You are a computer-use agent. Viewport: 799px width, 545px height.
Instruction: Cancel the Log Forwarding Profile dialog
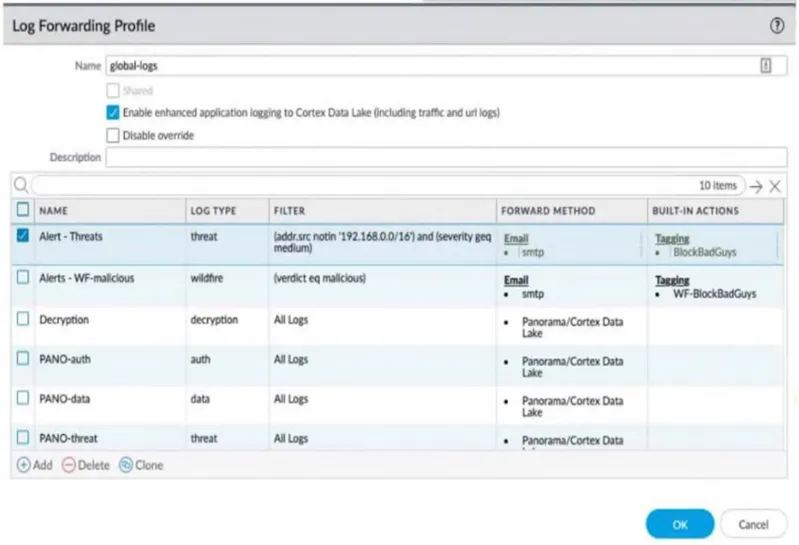[753, 524]
